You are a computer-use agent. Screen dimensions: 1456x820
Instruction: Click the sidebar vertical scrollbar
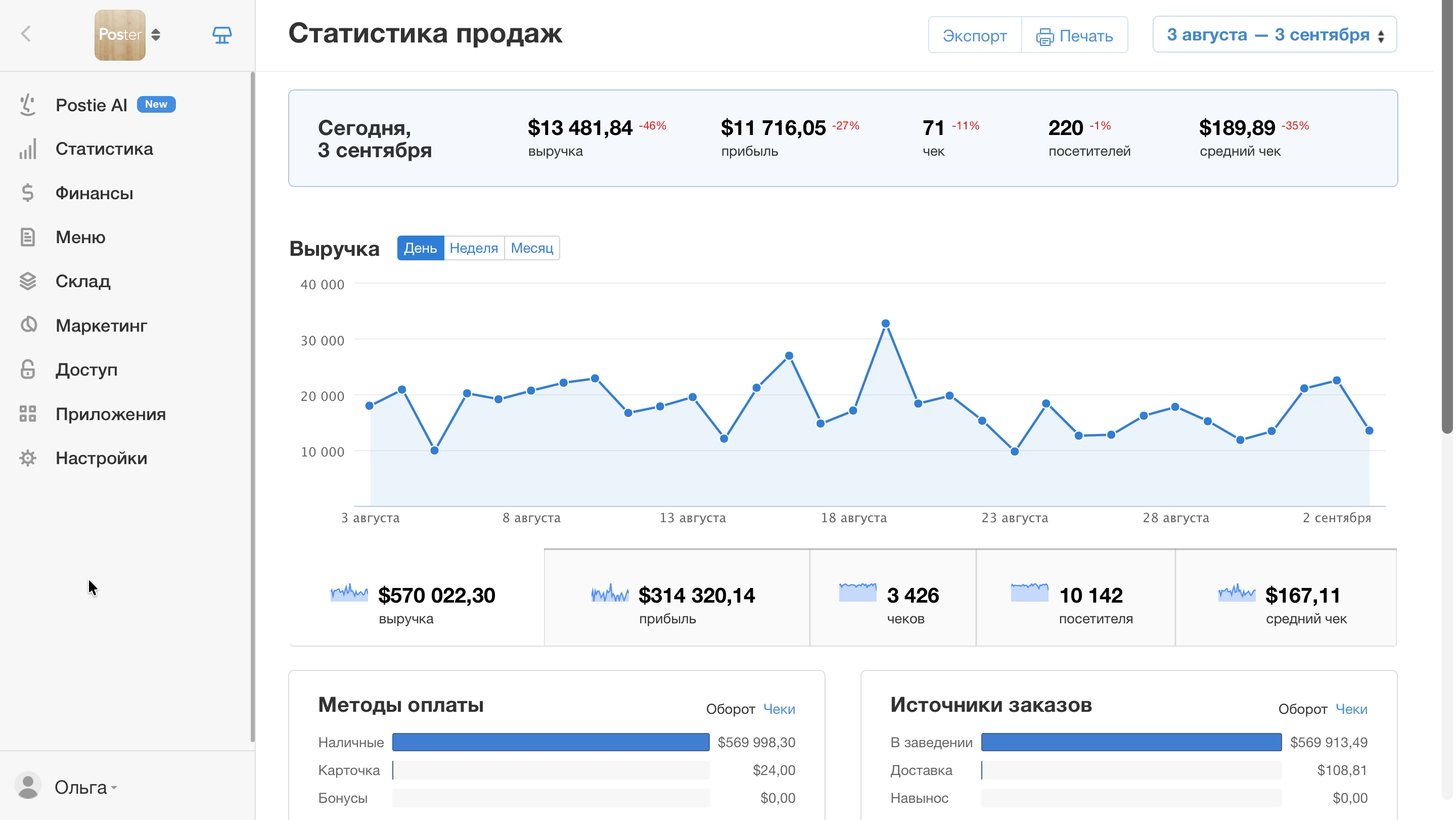[253, 407]
